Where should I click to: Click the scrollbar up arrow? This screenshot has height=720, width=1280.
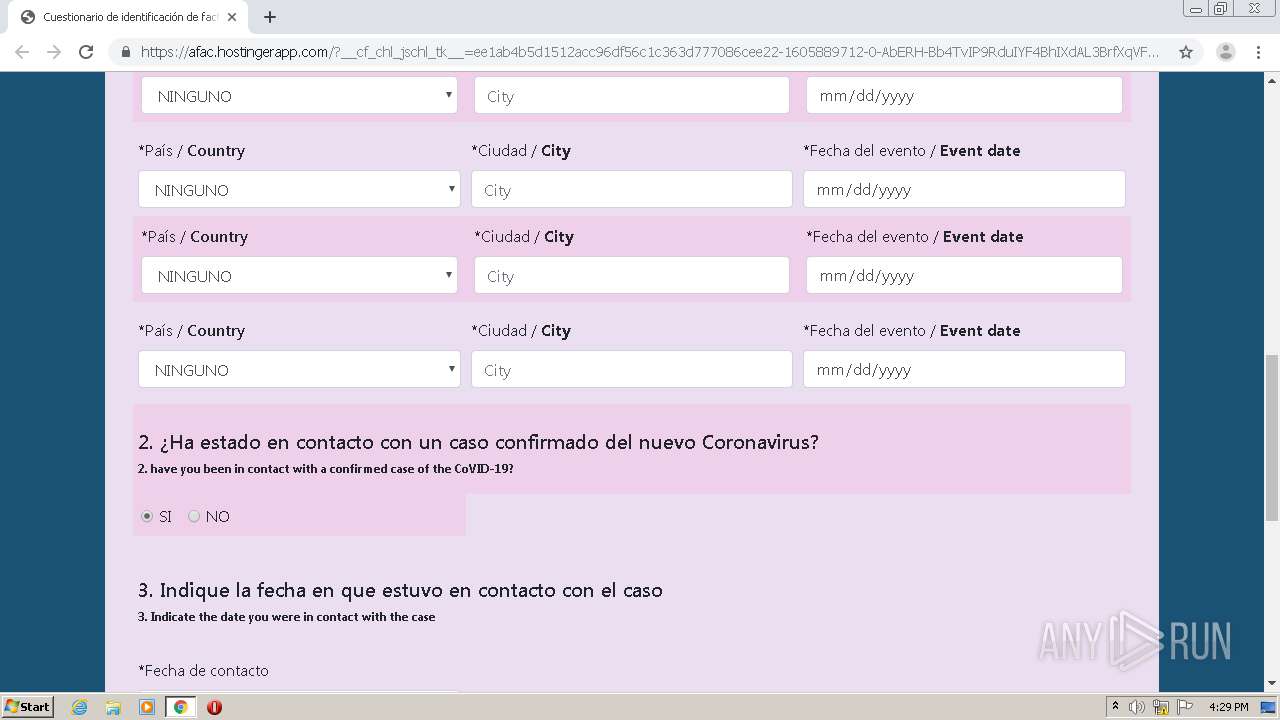click(x=1271, y=80)
